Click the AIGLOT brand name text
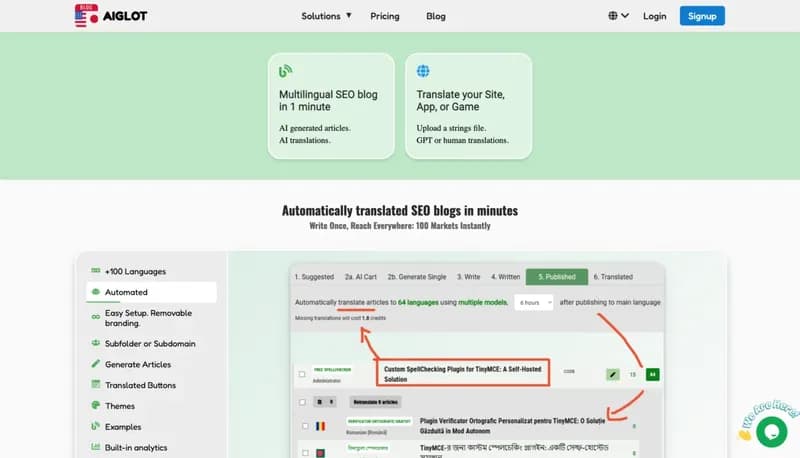The height and width of the screenshot is (458, 800). (x=125, y=16)
